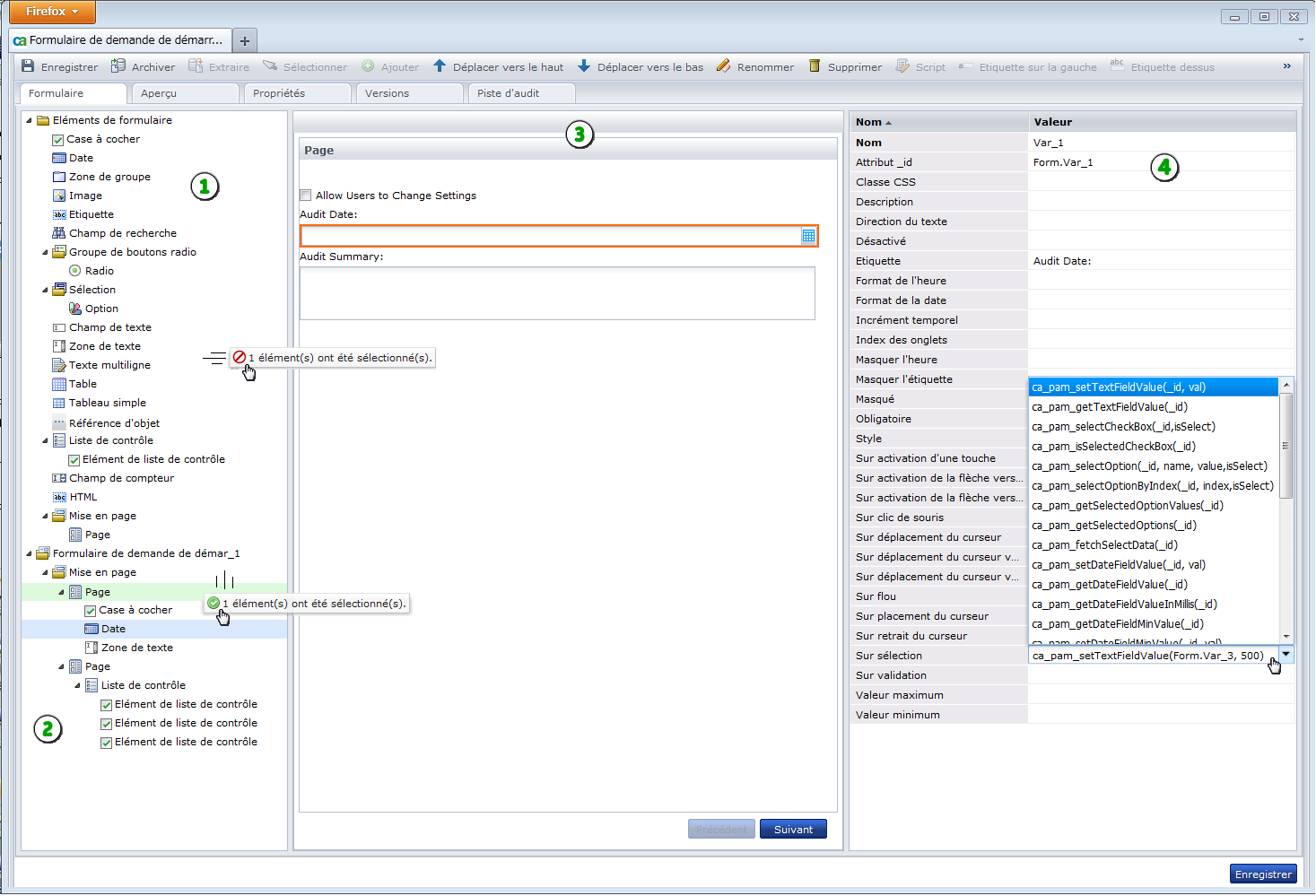
Task: Open the calendar picker in Audit Date field
Action: (808, 236)
